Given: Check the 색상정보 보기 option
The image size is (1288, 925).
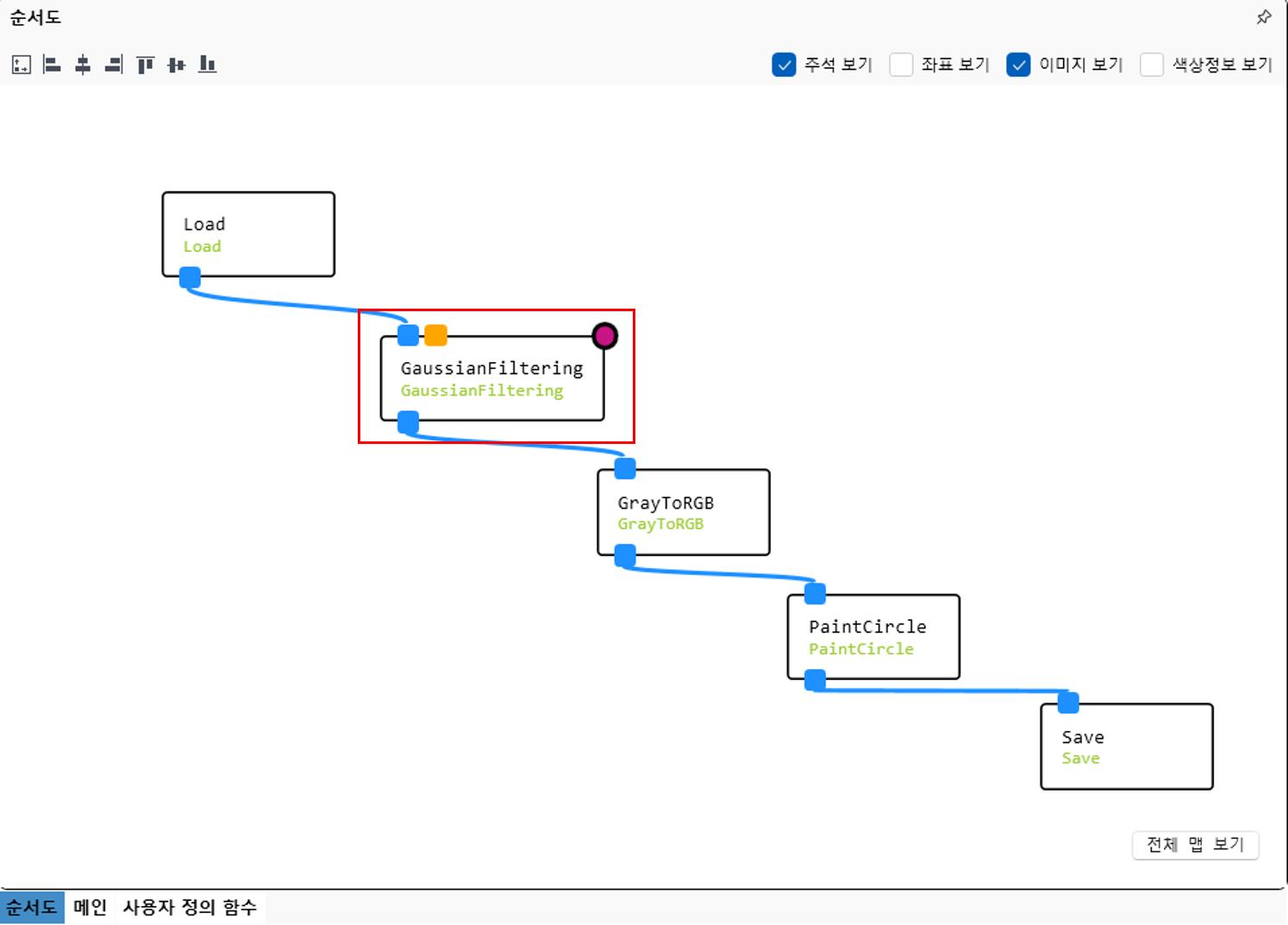Looking at the screenshot, I should [1152, 65].
